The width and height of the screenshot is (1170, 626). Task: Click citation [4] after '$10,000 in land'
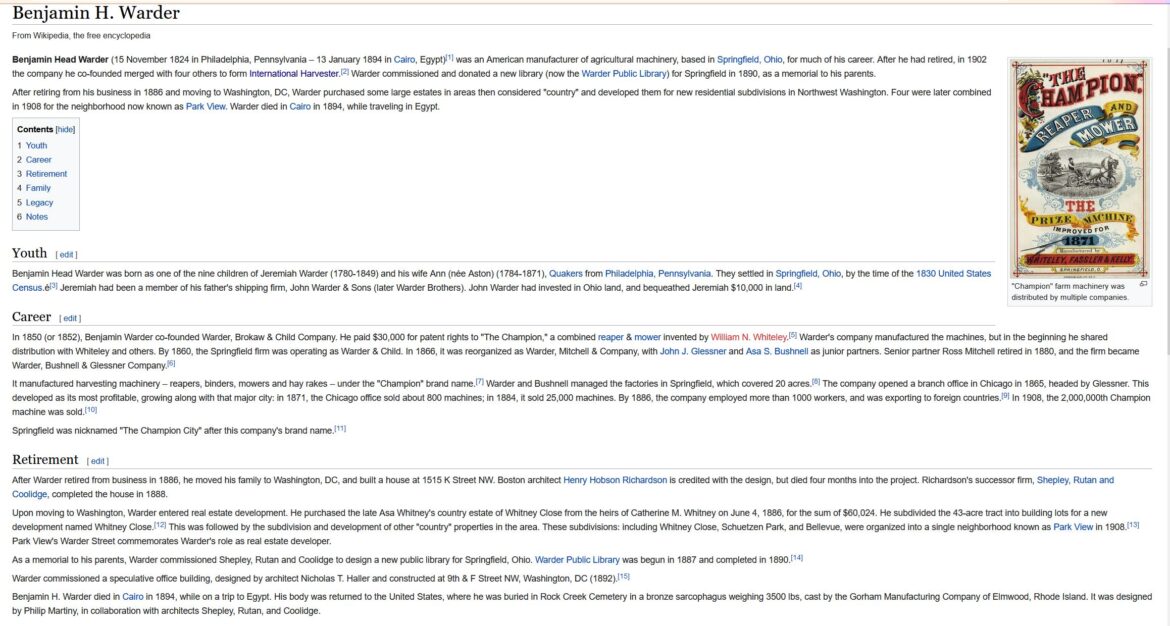click(x=798, y=286)
